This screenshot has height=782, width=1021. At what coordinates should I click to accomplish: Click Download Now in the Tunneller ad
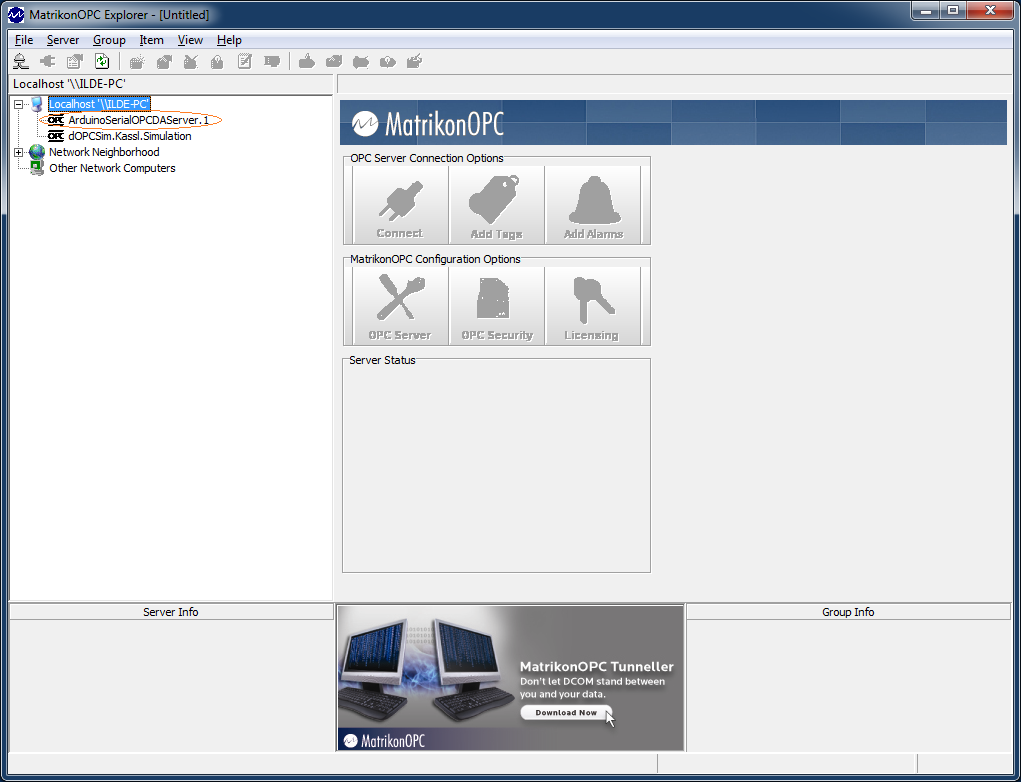coord(566,712)
